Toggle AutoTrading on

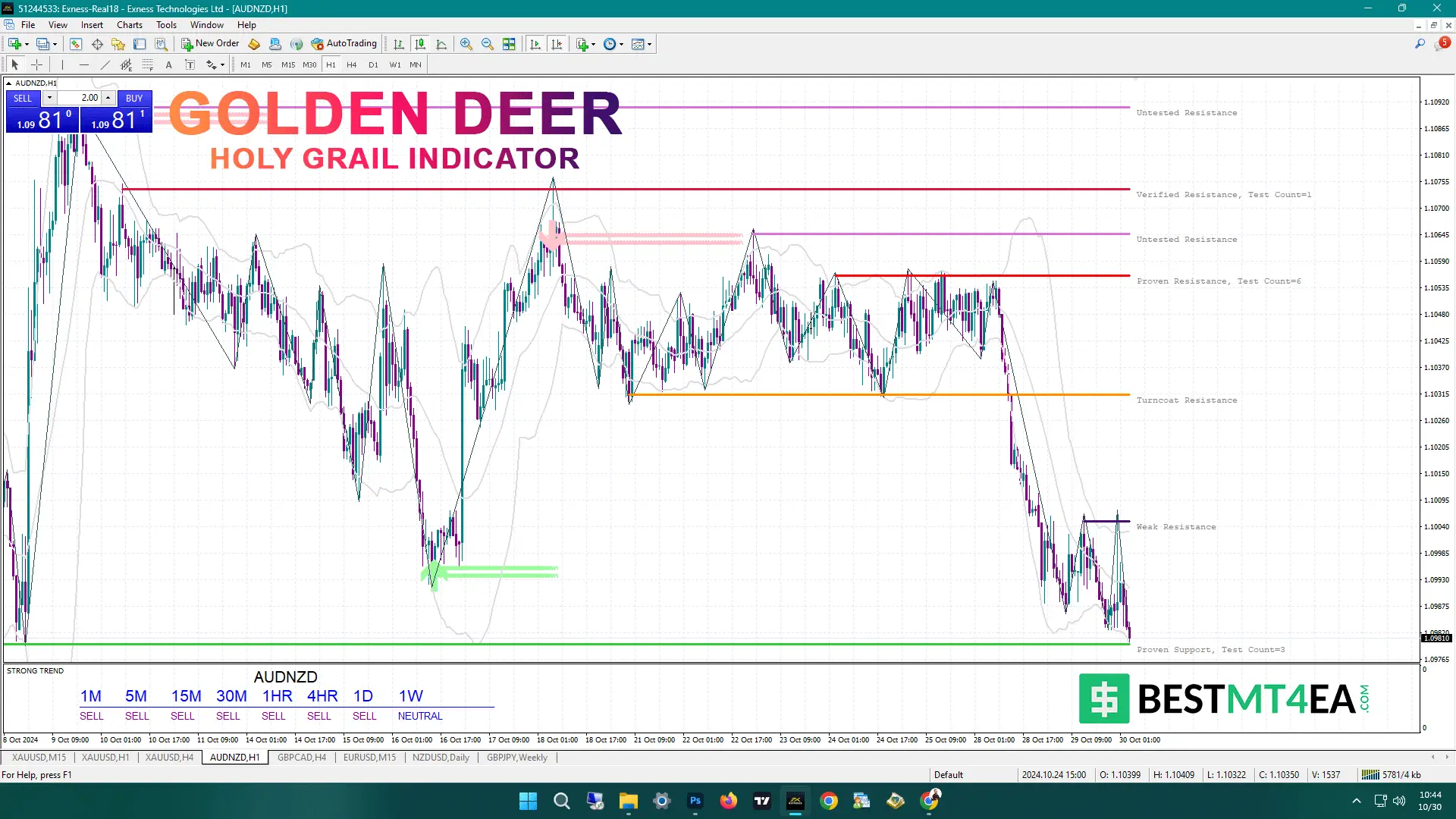tap(345, 43)
